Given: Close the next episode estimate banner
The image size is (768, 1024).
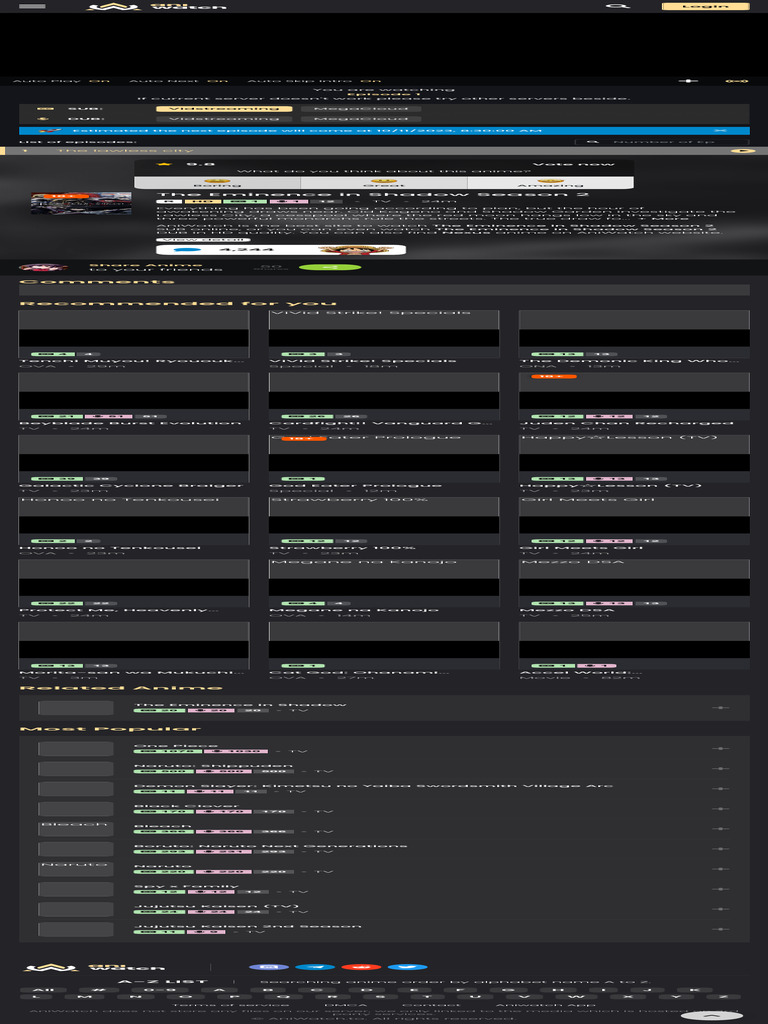Looking at the screenshot, I should click(x=720, y=130).
